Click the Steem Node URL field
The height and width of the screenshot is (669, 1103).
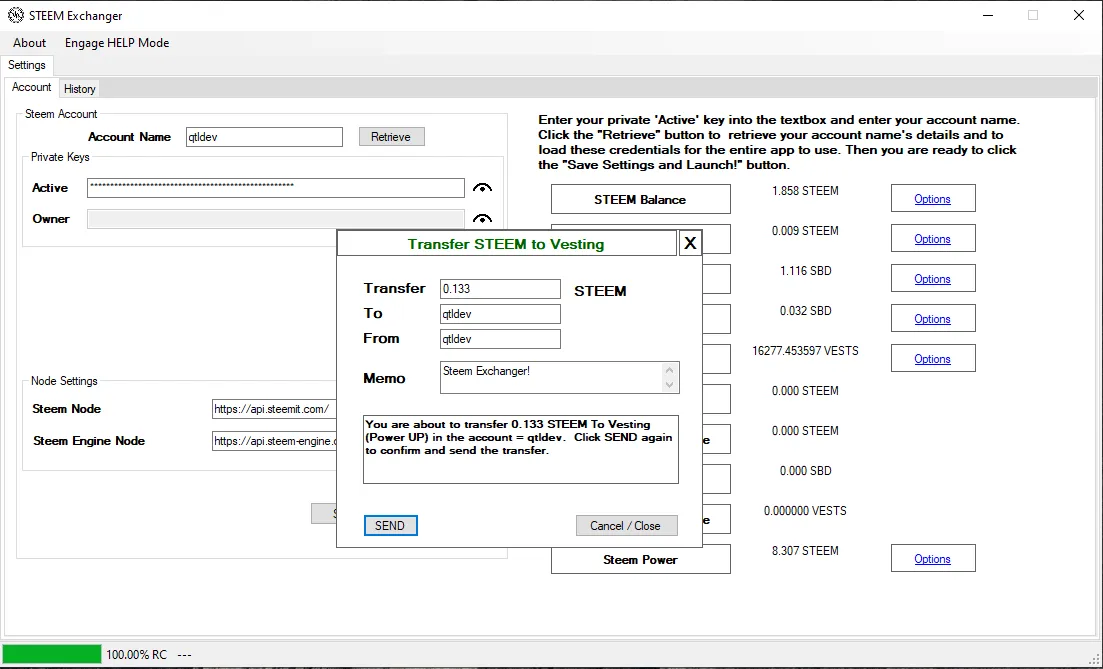coord(274,409)
